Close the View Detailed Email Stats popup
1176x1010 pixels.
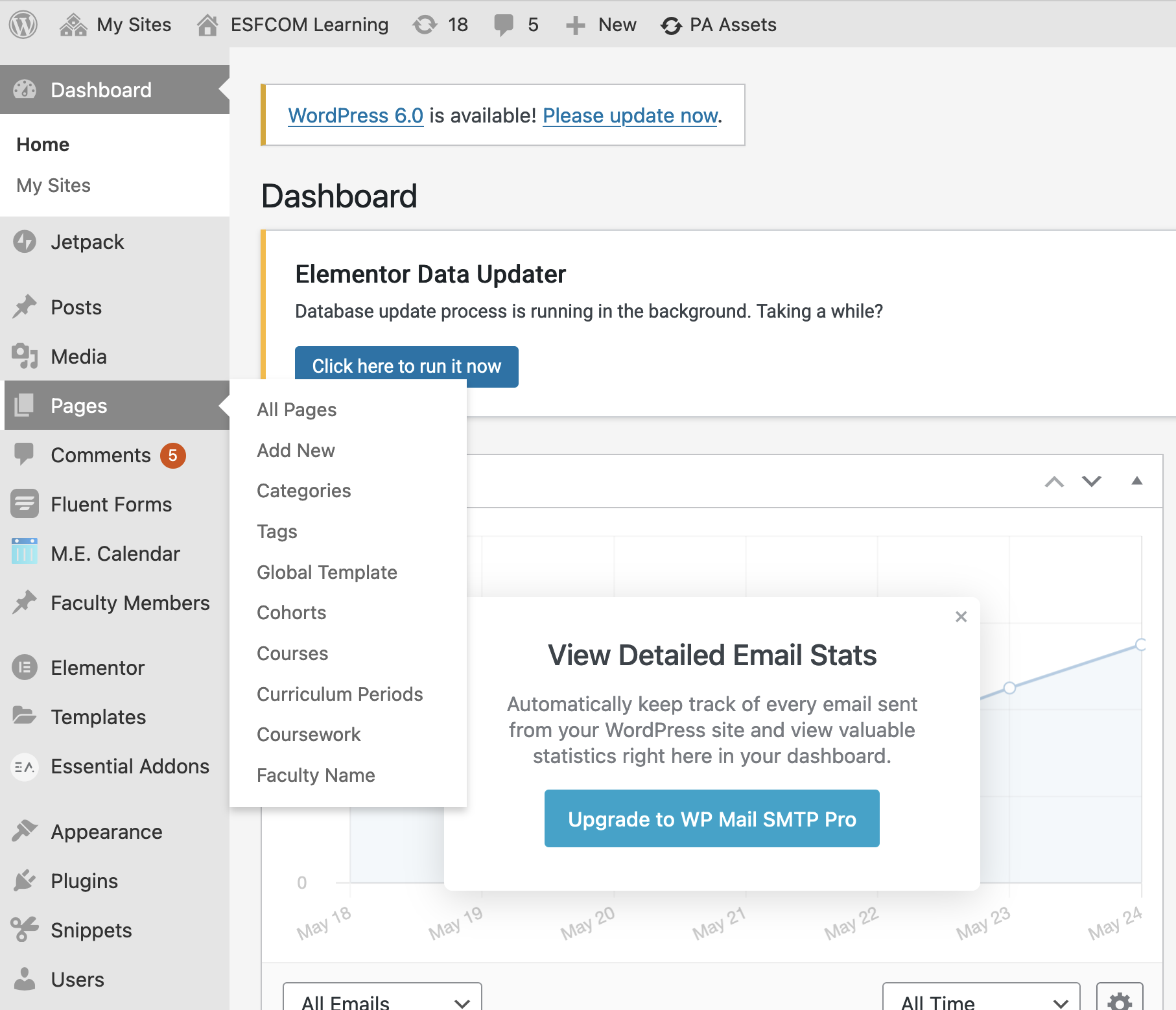click(x=961, y=617)
